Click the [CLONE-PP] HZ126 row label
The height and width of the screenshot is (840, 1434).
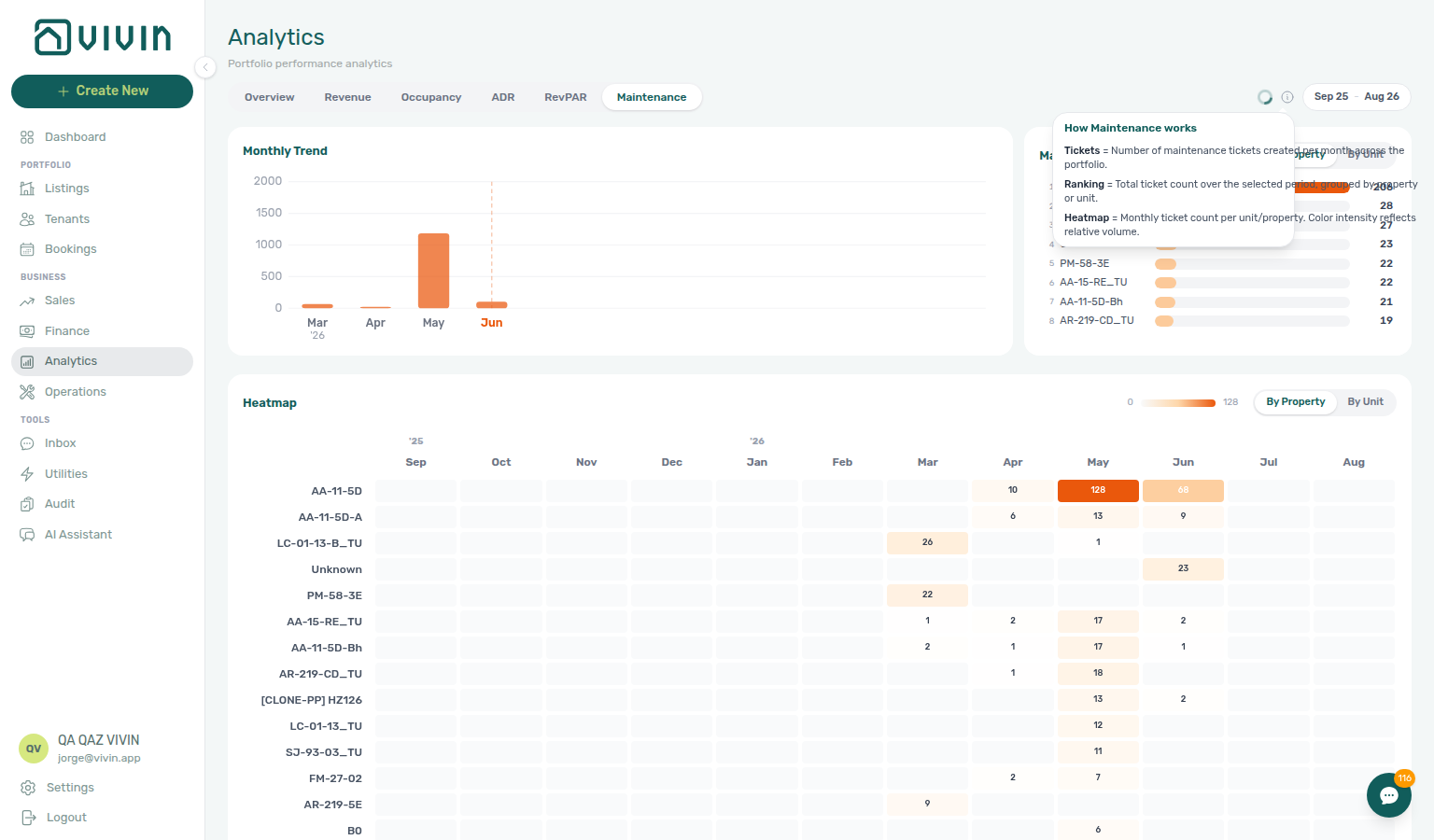coord(312,700)
